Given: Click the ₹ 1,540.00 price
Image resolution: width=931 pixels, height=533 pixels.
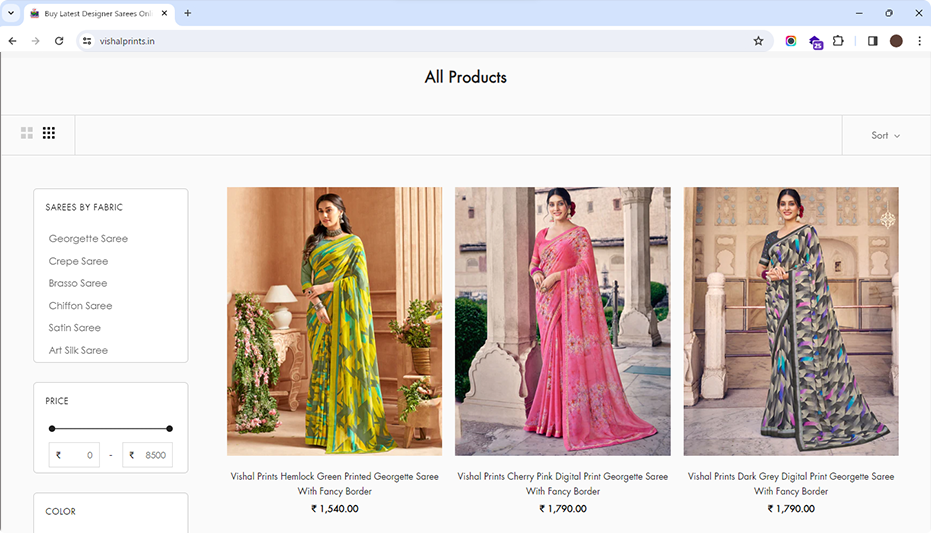Looking at the screenshot, I should tap(335, 509).
